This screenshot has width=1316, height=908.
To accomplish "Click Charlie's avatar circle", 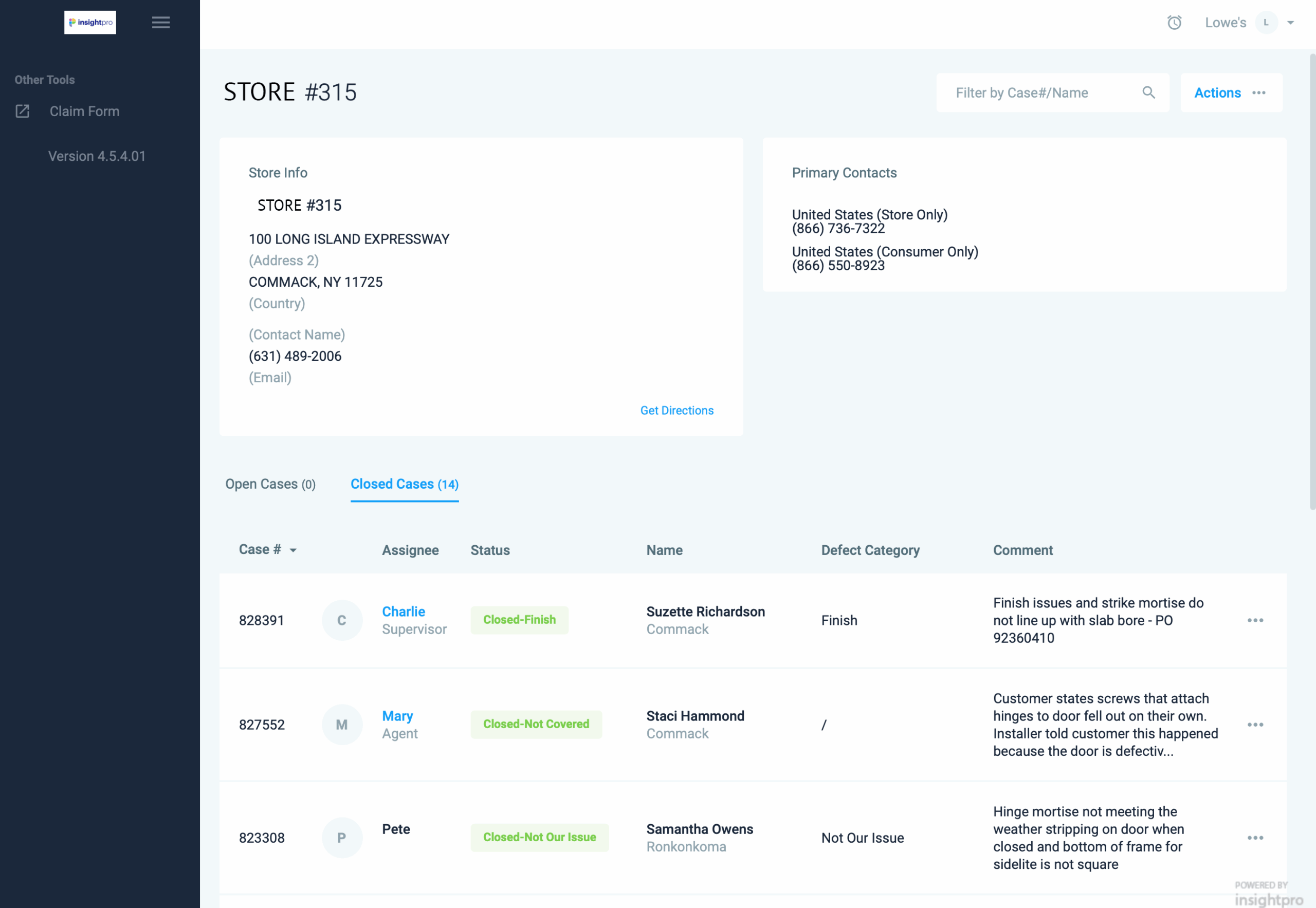I will [341, 620].
